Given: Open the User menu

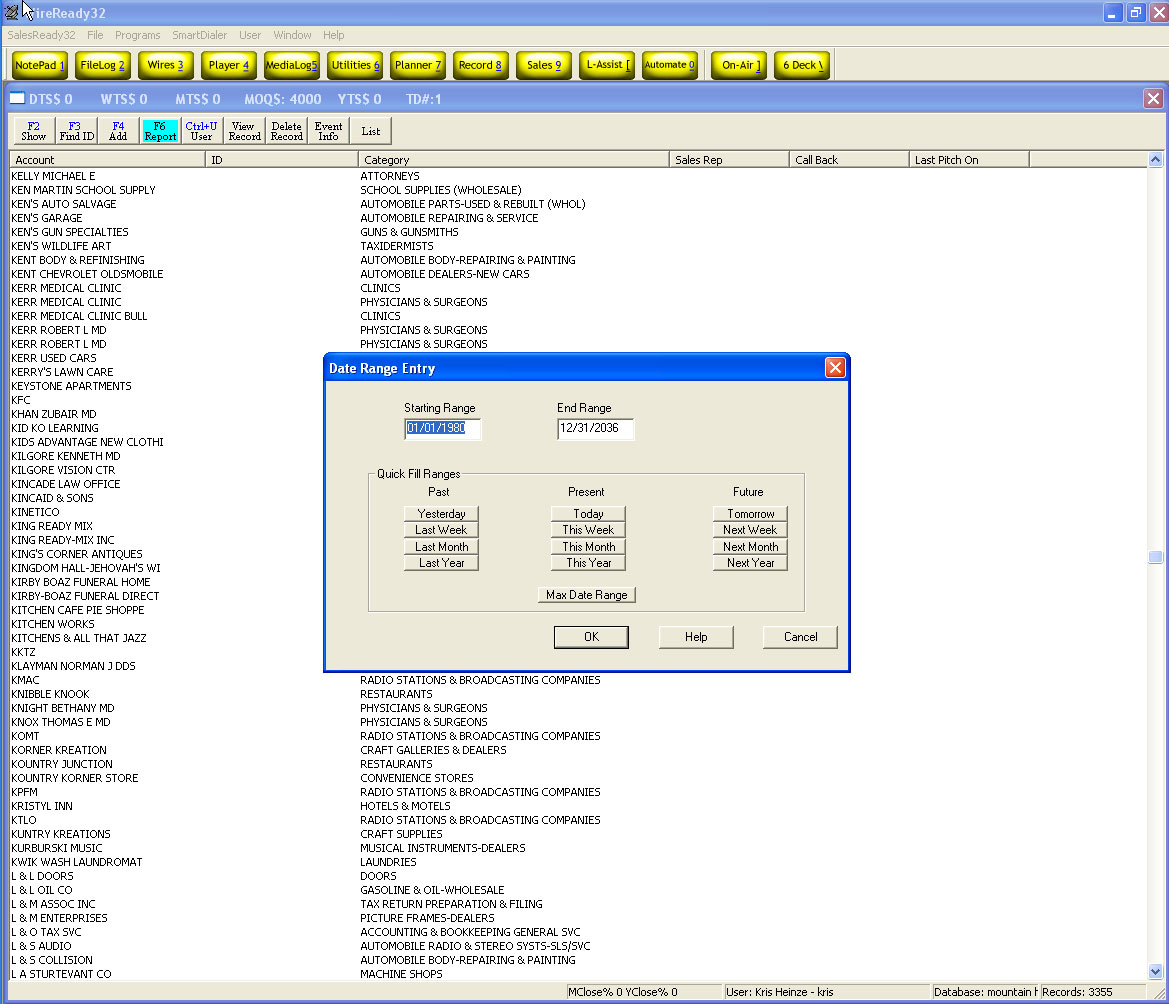Looking at the screenshot, I should (250, 35).
